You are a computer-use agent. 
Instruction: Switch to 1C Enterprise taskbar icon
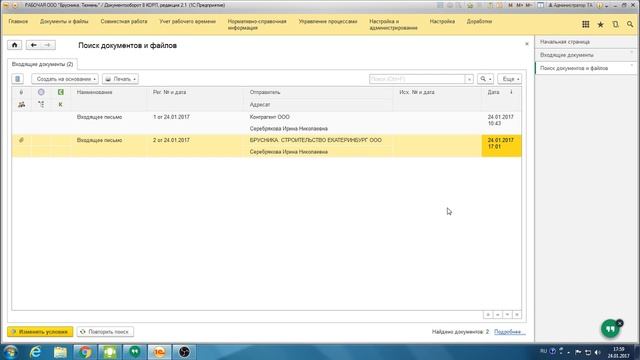159,352
